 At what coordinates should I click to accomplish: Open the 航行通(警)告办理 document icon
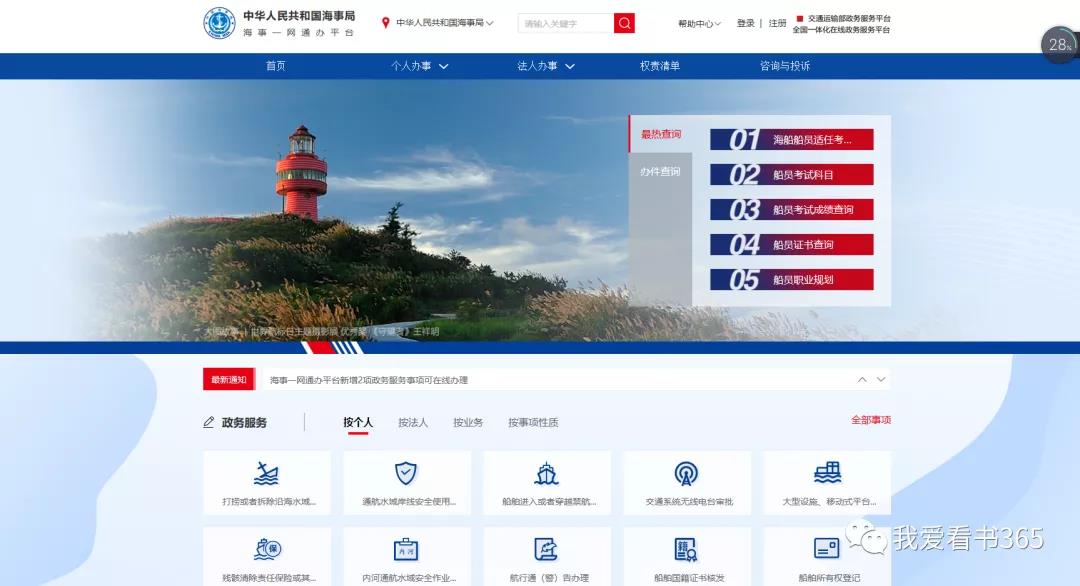[x=547, y=549]
